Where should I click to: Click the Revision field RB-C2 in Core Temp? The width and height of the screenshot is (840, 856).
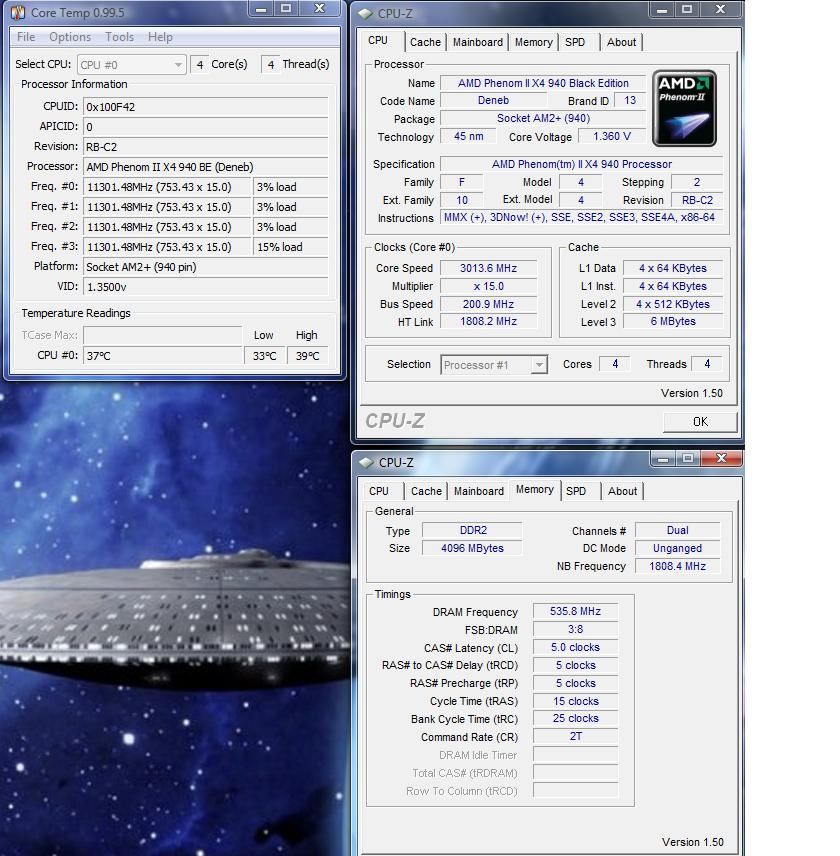[x=205, y=147]
